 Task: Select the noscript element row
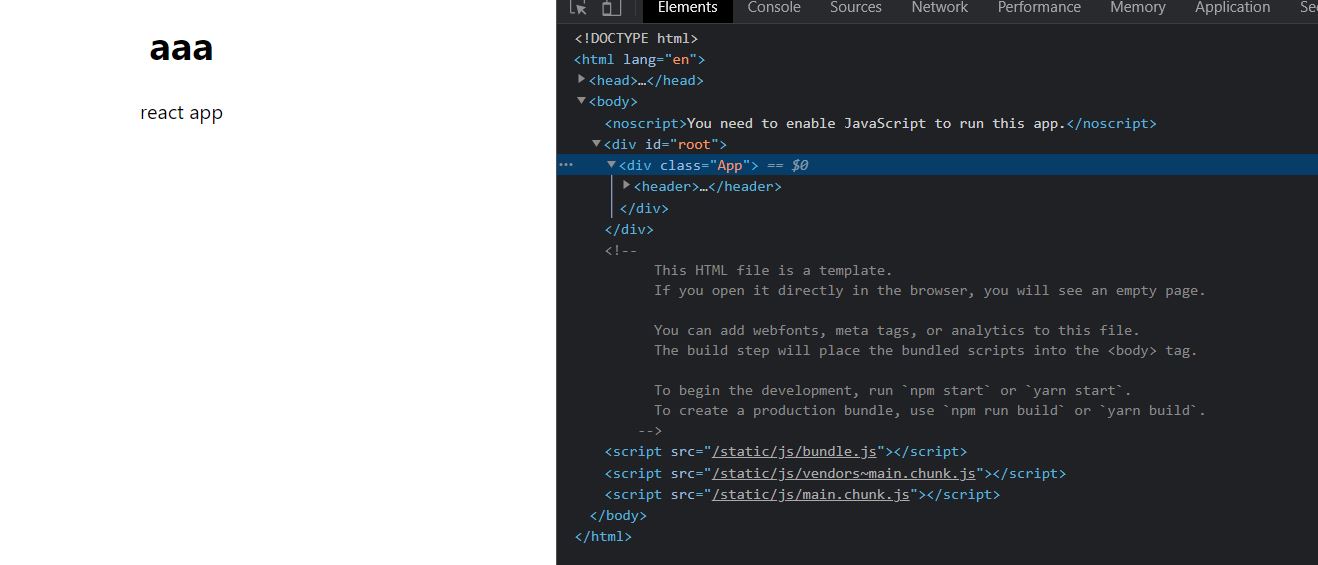880,123
